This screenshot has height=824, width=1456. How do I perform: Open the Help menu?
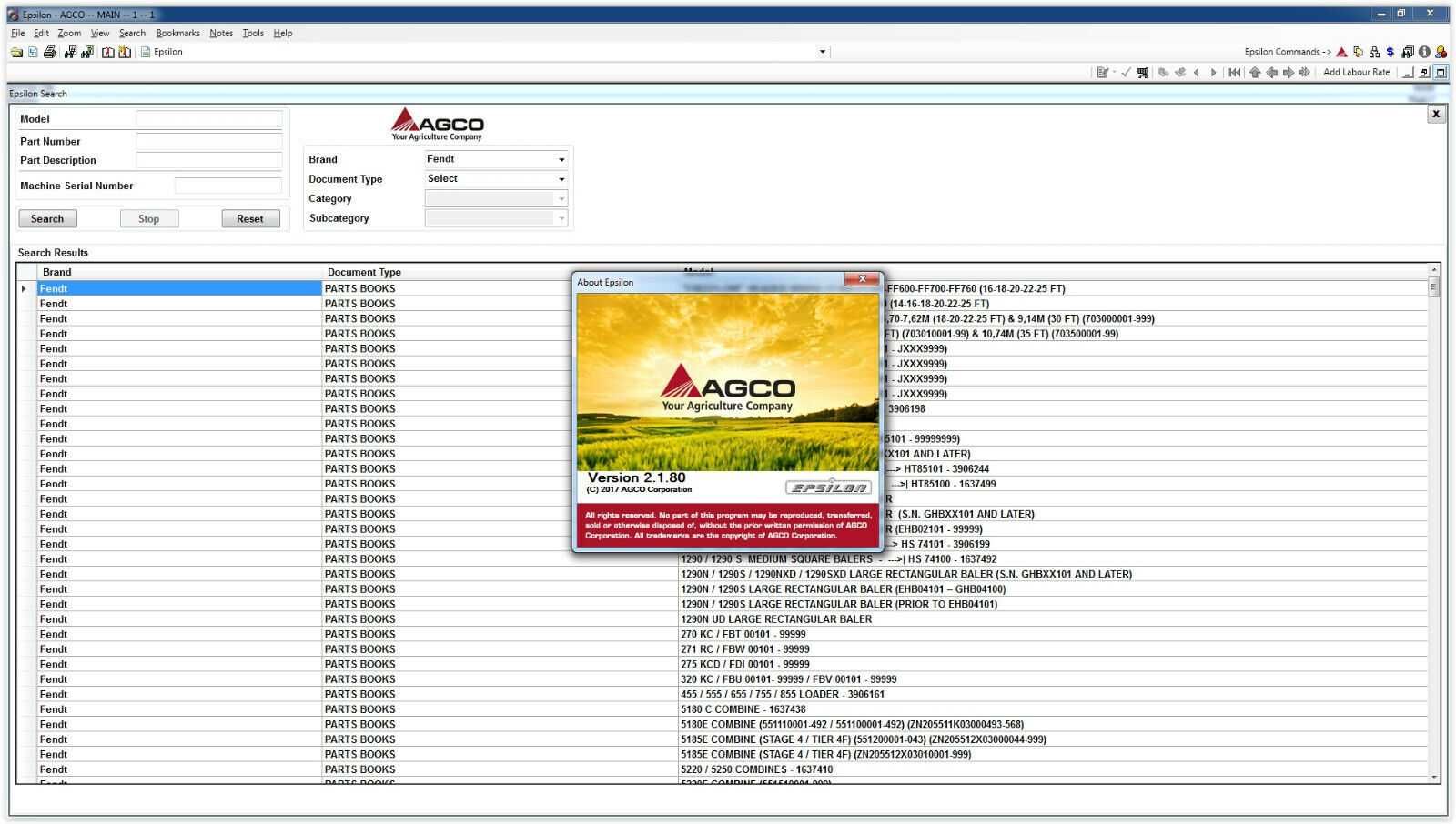coord(283,33)
